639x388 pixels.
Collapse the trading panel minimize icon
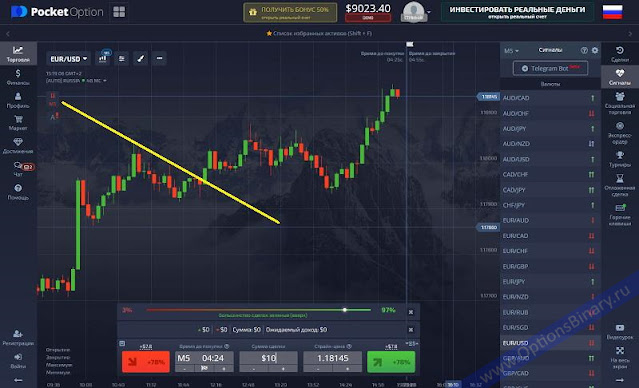[x=122, y=344]
